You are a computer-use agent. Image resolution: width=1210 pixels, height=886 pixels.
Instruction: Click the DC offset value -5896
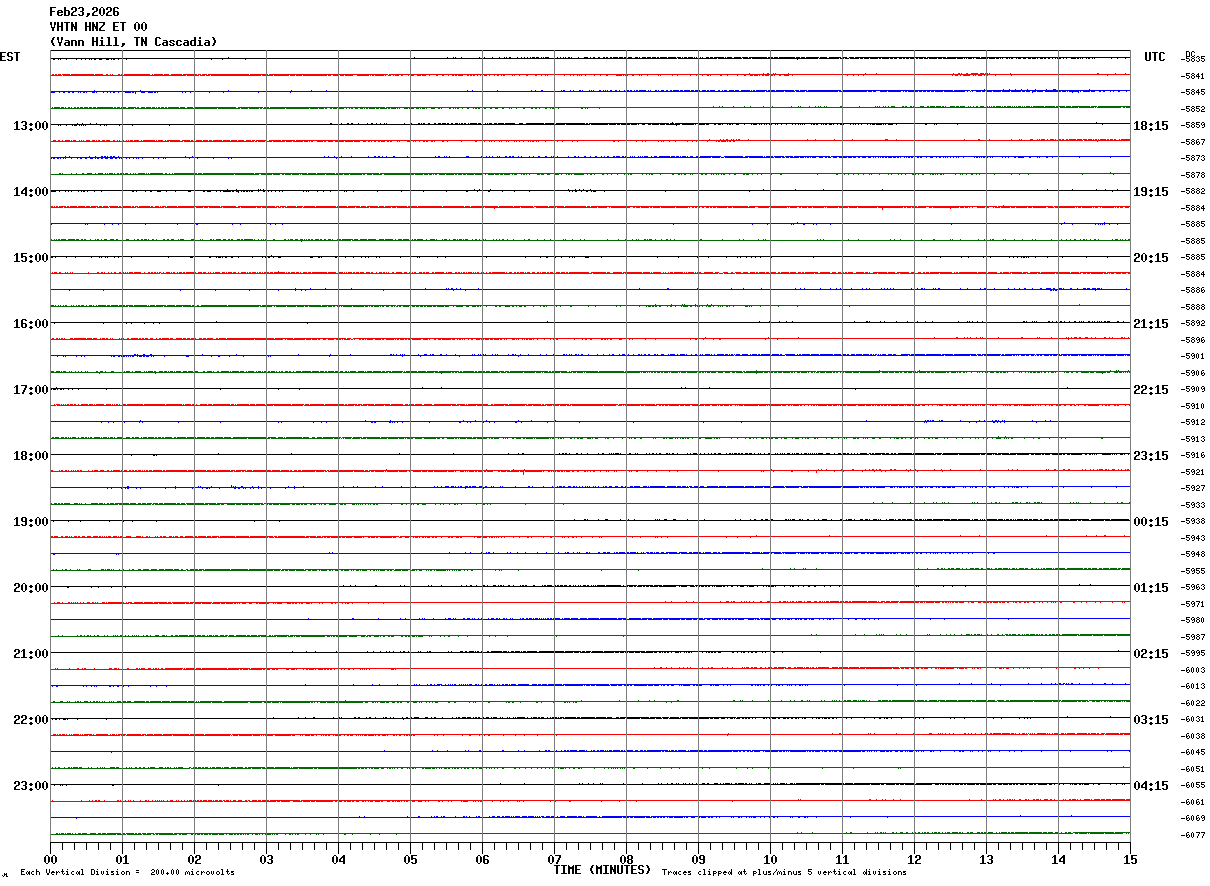coord(1193,340)
